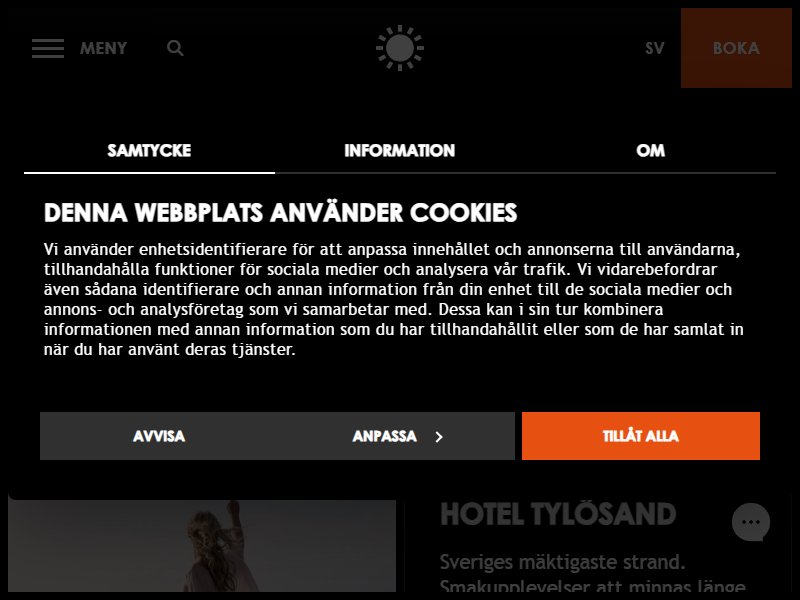
Task: Click the magnifying glass search icon
Action: pyautogui.click(x=175, y=48)
